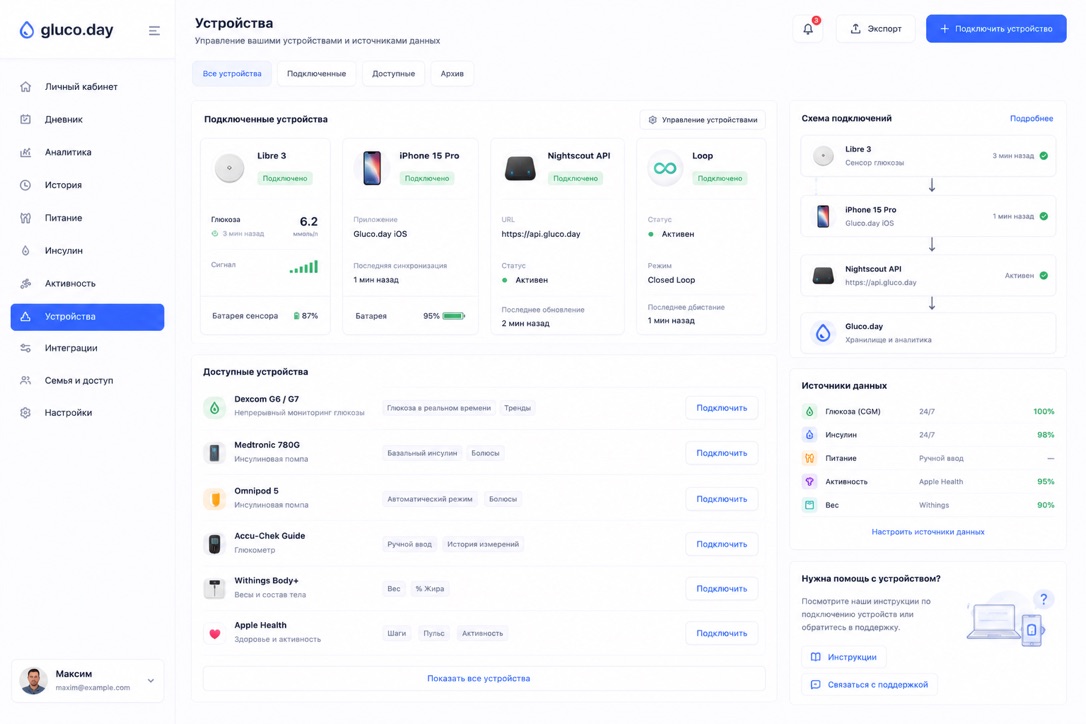Click the Libre 3 signal strength bars
1086x724 pixels.
click(304, 267)
